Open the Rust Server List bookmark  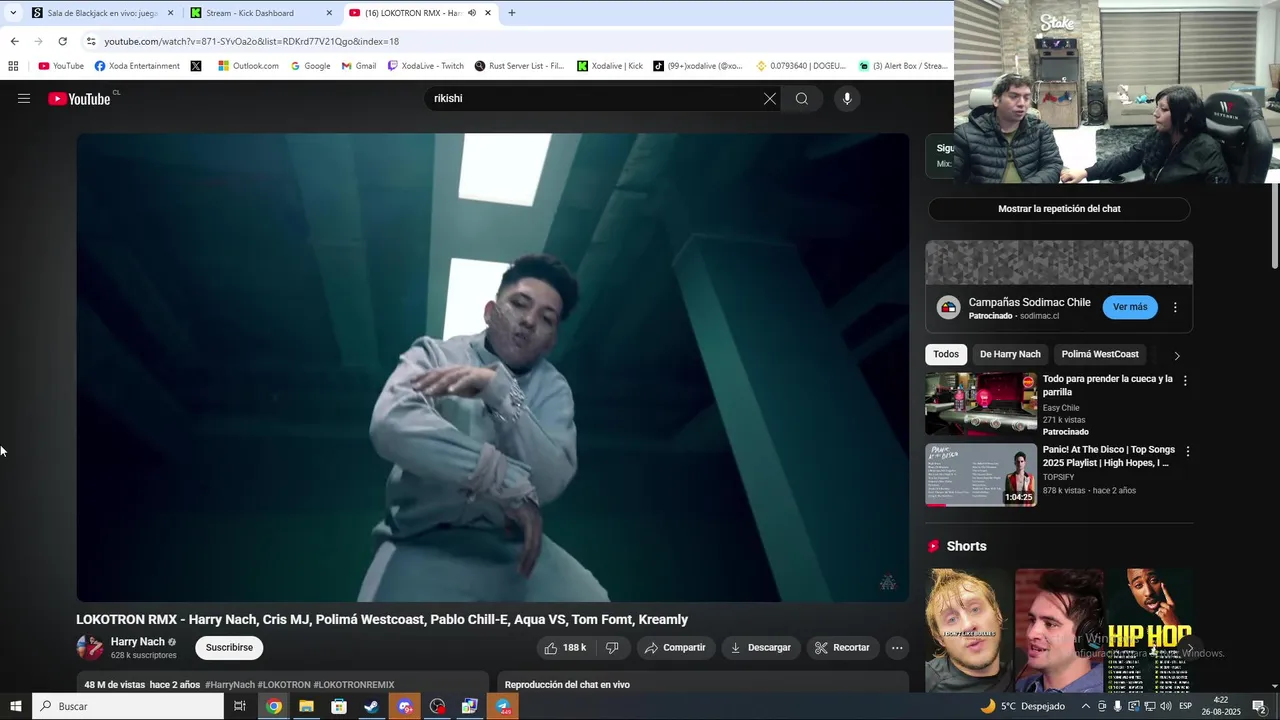(x=519, y=66)
